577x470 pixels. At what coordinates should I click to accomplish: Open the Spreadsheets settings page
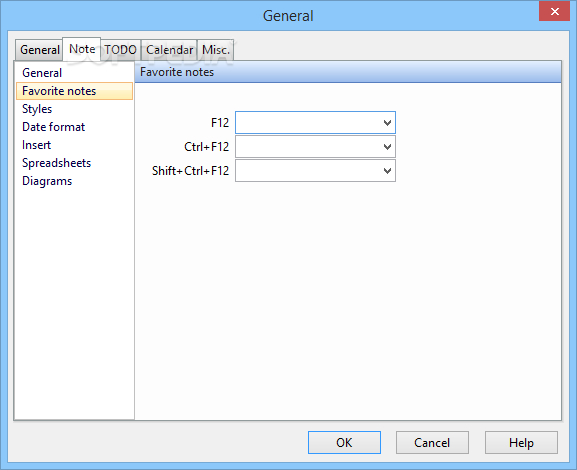click(x=74, y=163)
